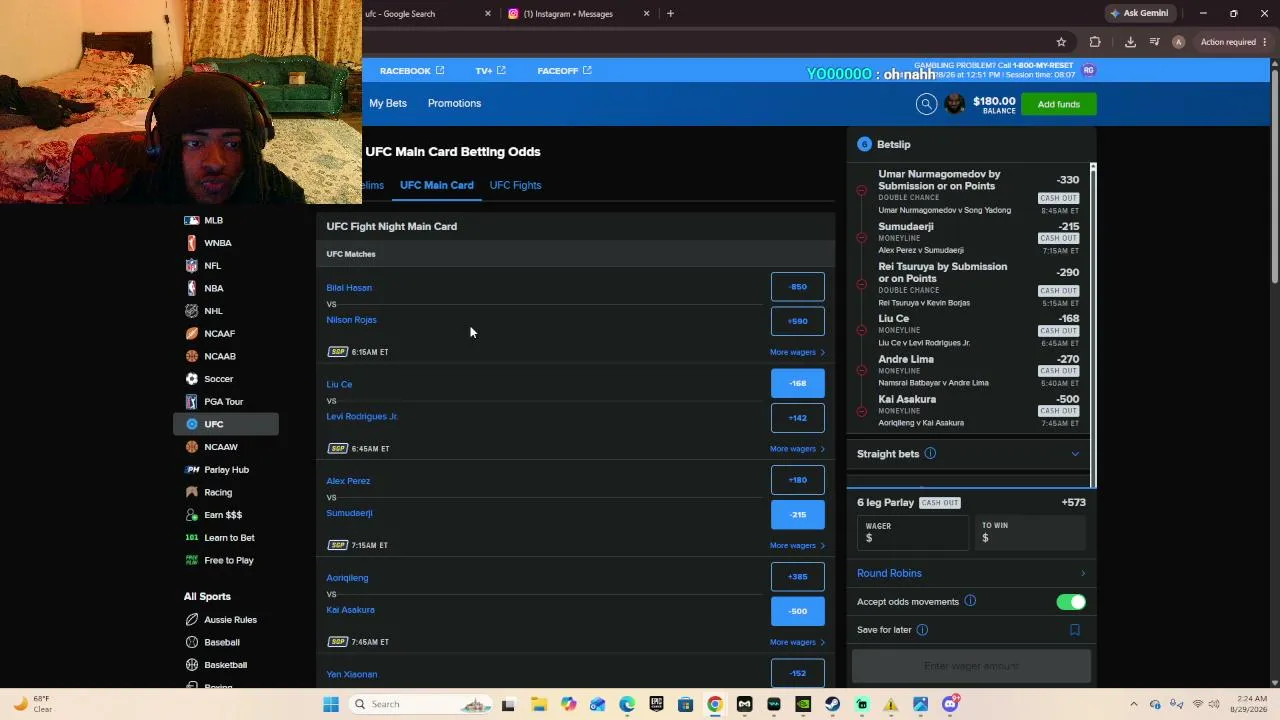Toggle Accept odds movements switch
Screen dimensions: 1280x720
point(1071,602)
